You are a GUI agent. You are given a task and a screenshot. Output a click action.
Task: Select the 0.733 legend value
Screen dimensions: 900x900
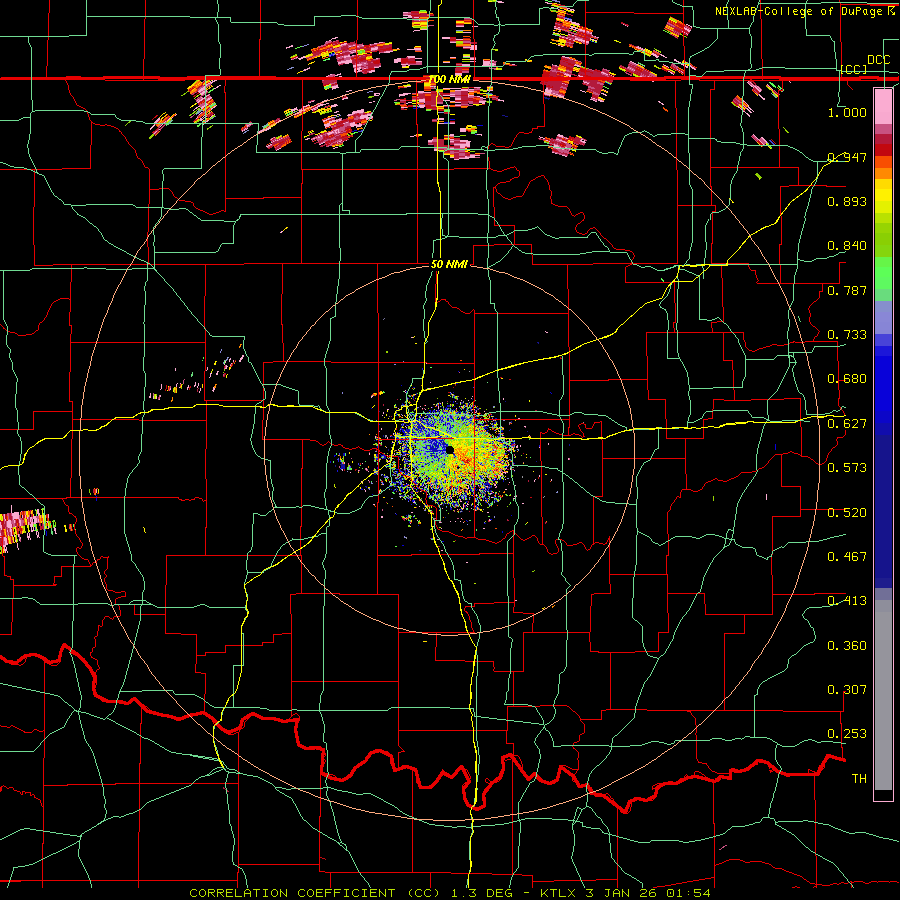[x=847, y=334]
